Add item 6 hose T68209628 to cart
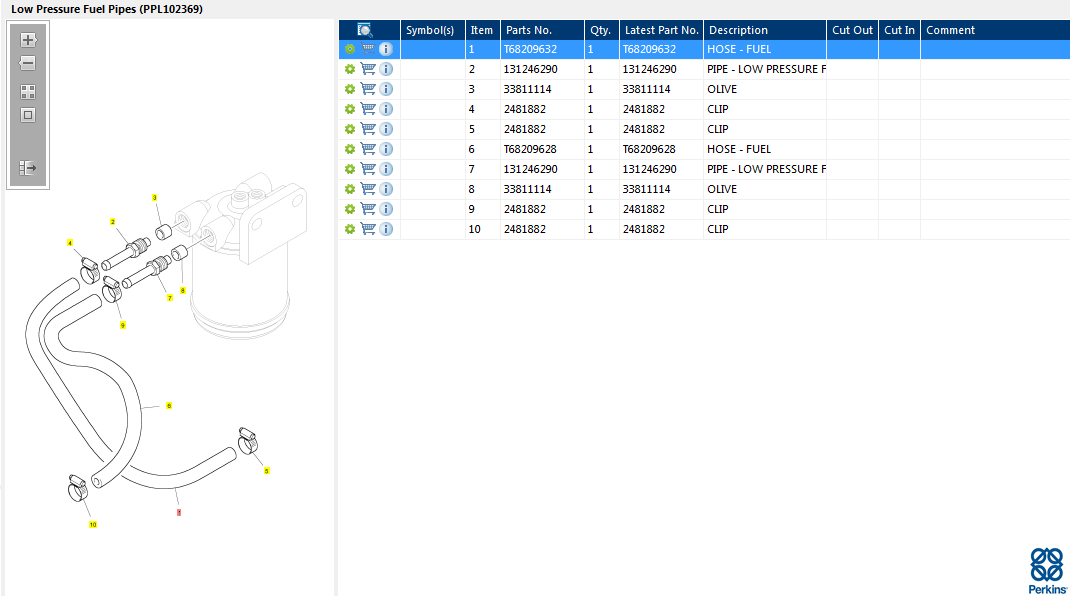The height and width of the screenshot is (596, 1070). (x=368, y=149)
